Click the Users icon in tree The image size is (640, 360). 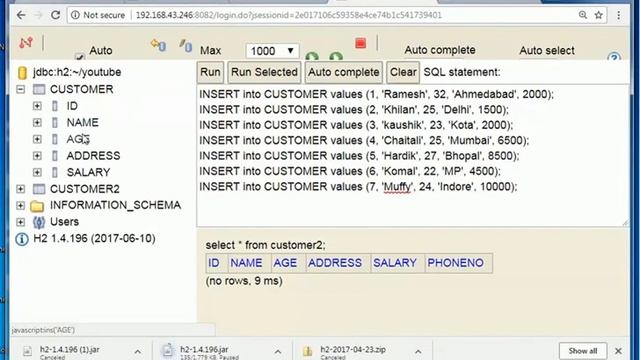pyautogui.click(x=39, y=222)
